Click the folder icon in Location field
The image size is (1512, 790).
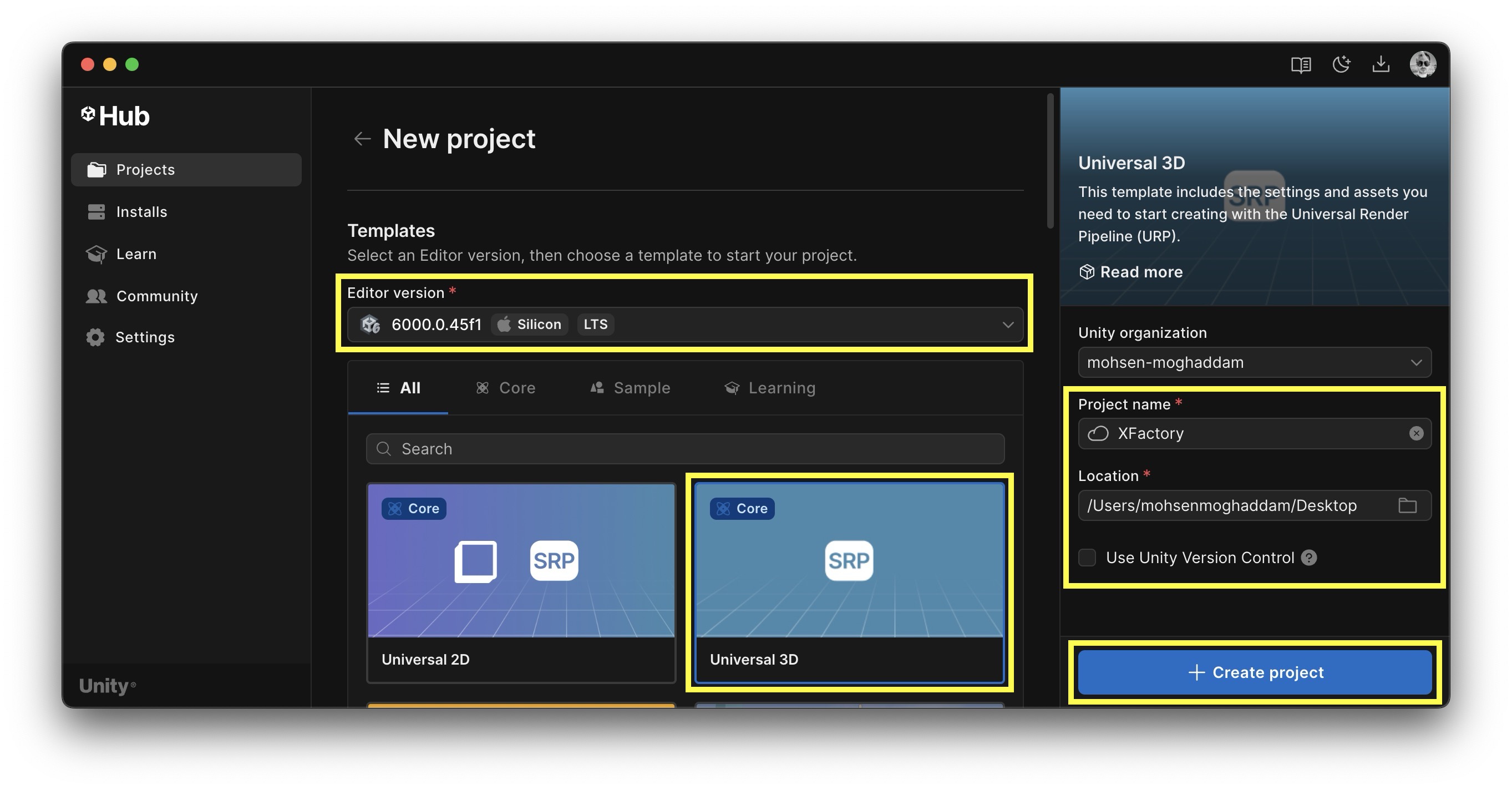point(1408,505)
